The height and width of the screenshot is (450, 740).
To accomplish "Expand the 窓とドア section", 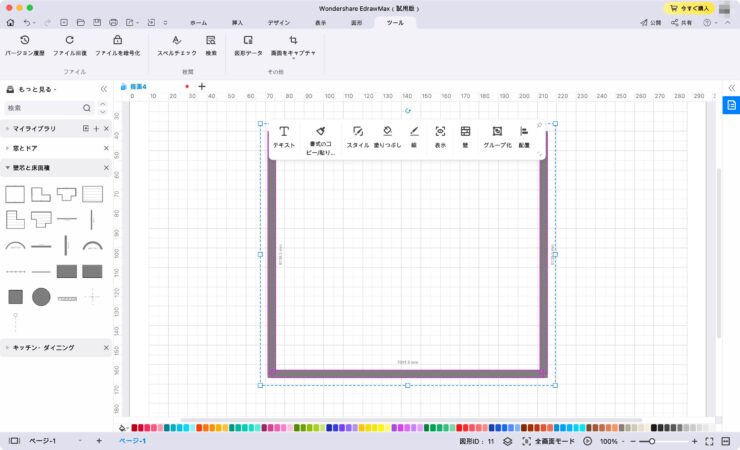I will [x=8, y=148].
